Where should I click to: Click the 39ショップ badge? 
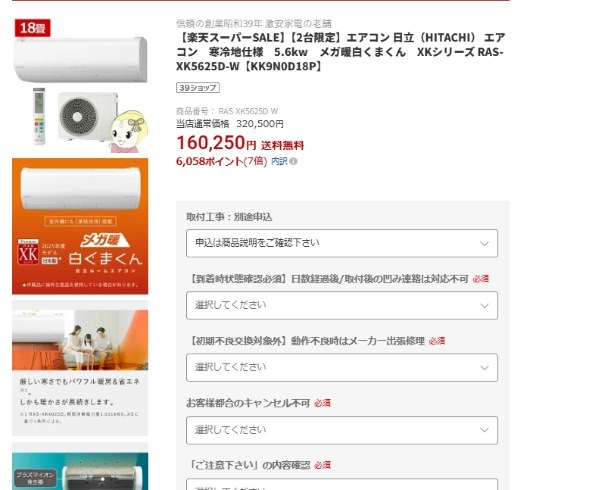[198, 88]
